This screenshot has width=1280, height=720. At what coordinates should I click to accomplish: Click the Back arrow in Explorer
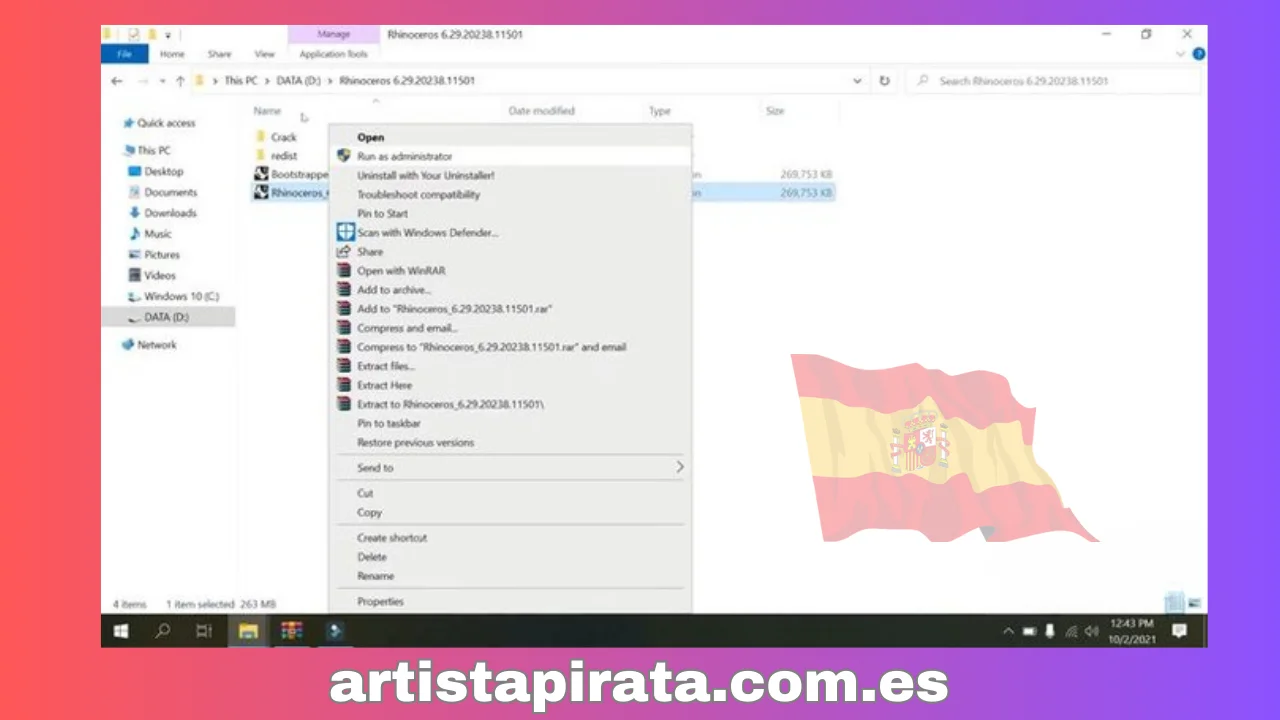pyautogui.click(x=117, y=81)
